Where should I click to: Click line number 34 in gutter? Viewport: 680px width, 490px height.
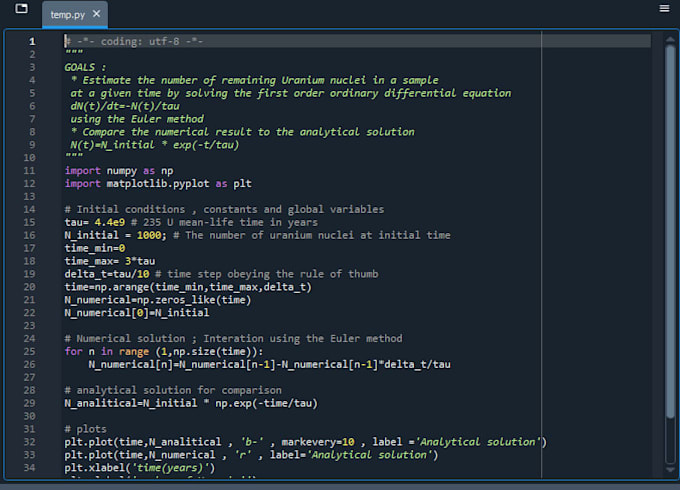(29, 467)
